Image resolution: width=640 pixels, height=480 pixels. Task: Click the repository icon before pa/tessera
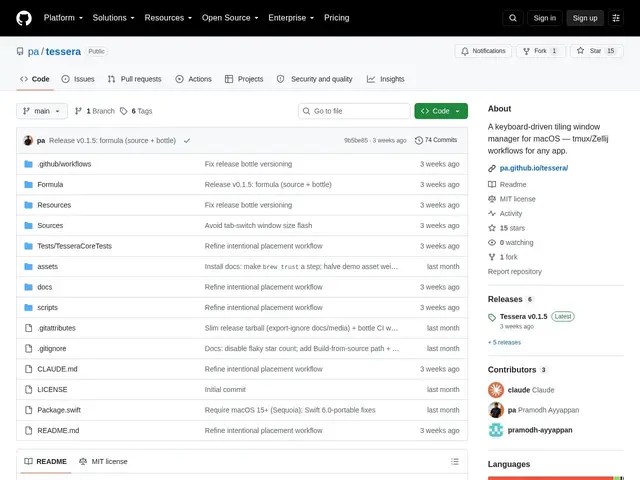pos(20,51)
